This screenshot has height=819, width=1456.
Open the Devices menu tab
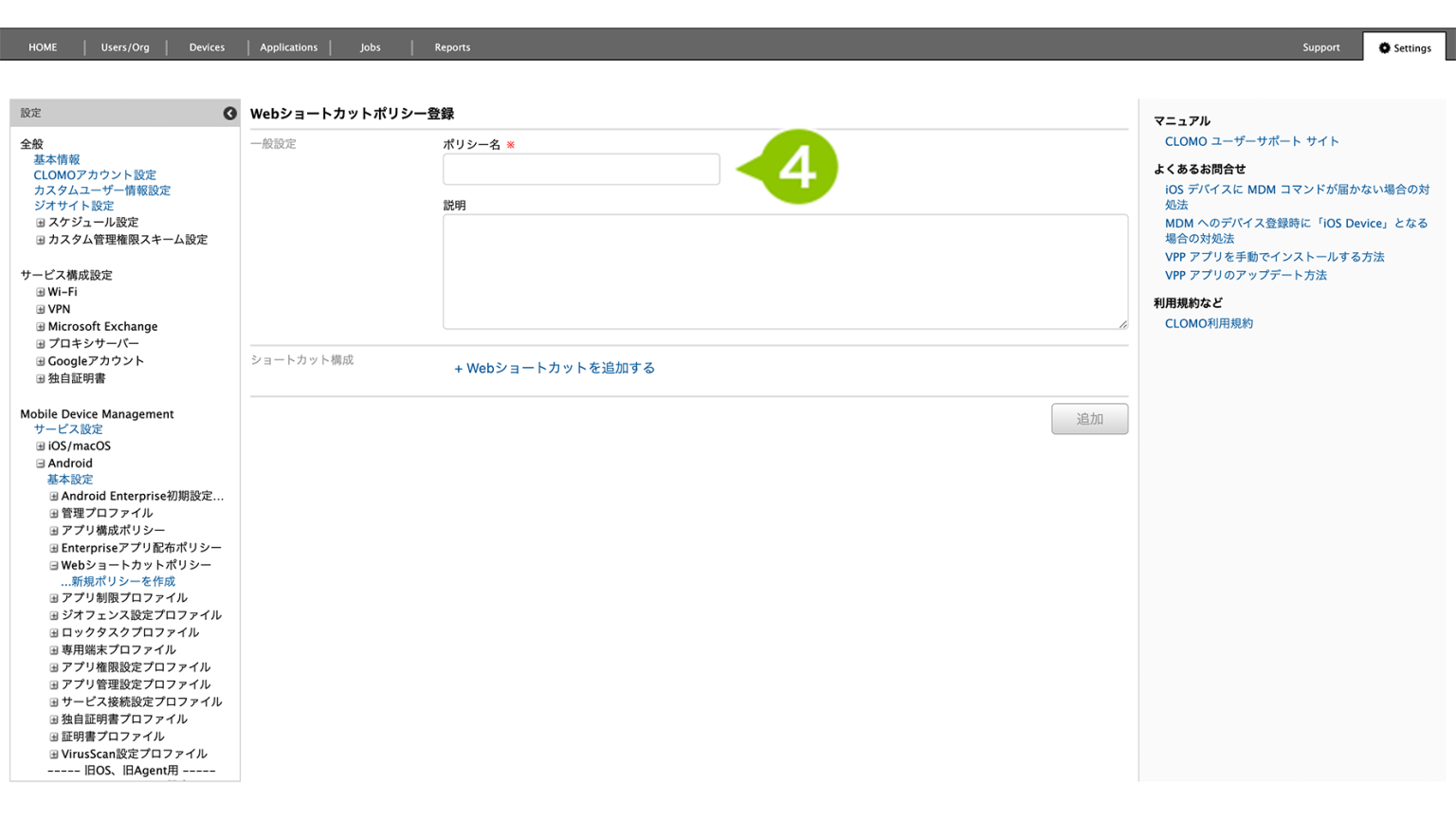click(207, 47)
